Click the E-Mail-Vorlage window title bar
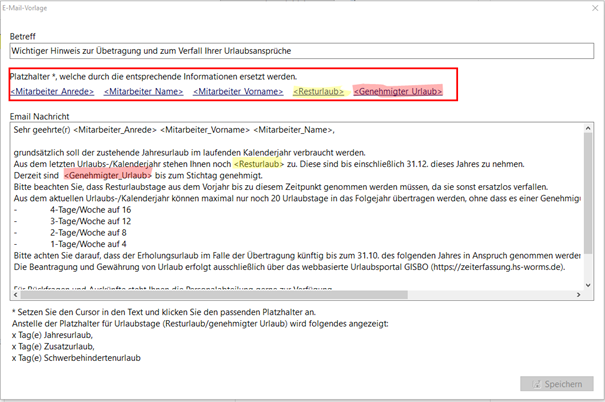This screenshot has height=402, width=605. [x=300, y=9]
